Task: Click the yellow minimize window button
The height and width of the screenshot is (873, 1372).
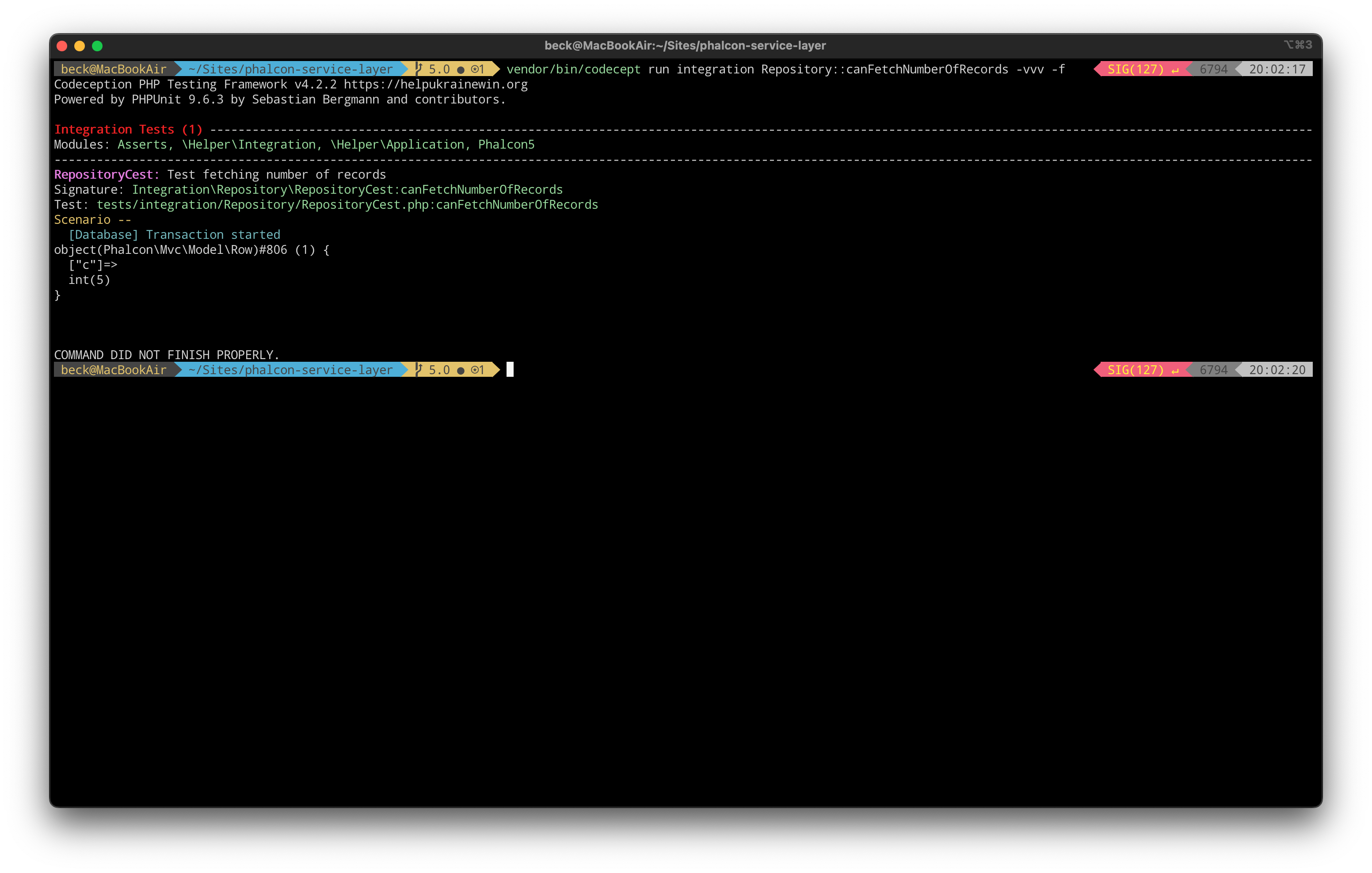Action: (80, 46)
